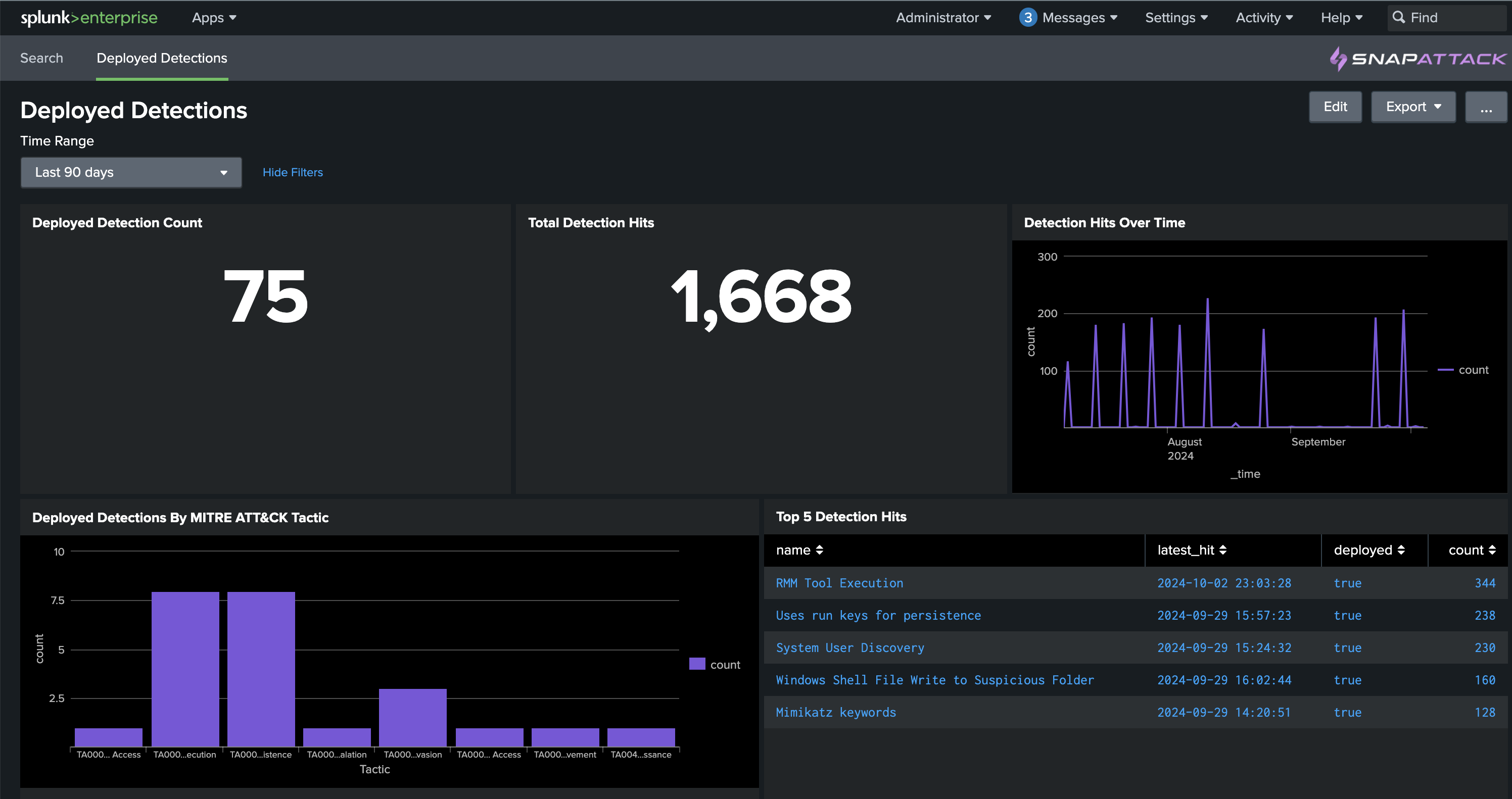Open System User Discovery detection
The height and width of the screenshot is (799, 1512).
click(x=850, y=647)
